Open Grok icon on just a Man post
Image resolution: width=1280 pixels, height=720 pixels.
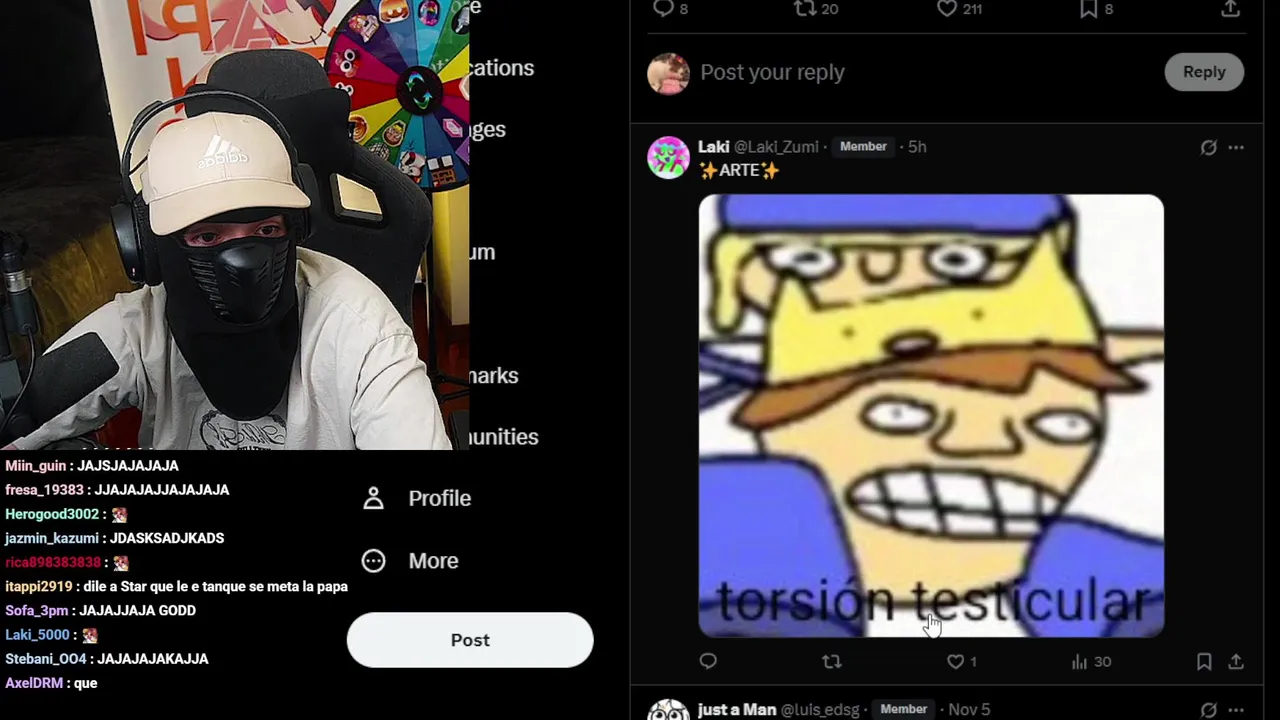click(x=1208, y=710)
